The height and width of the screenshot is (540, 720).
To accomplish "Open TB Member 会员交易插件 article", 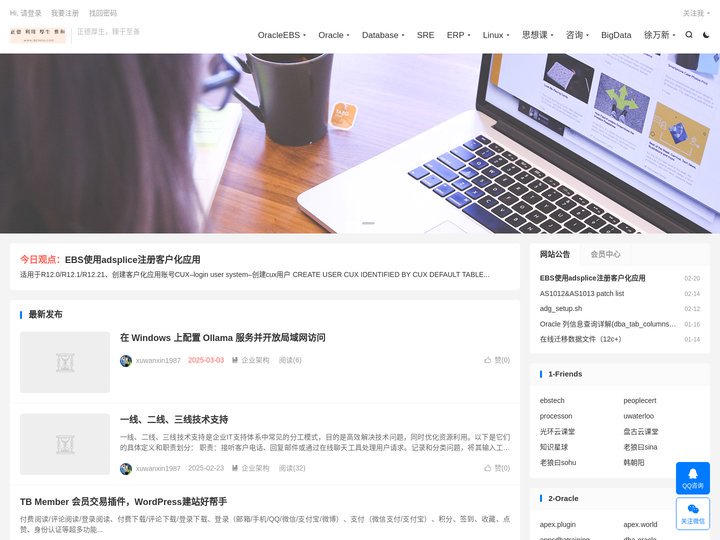I will (123, 501).
